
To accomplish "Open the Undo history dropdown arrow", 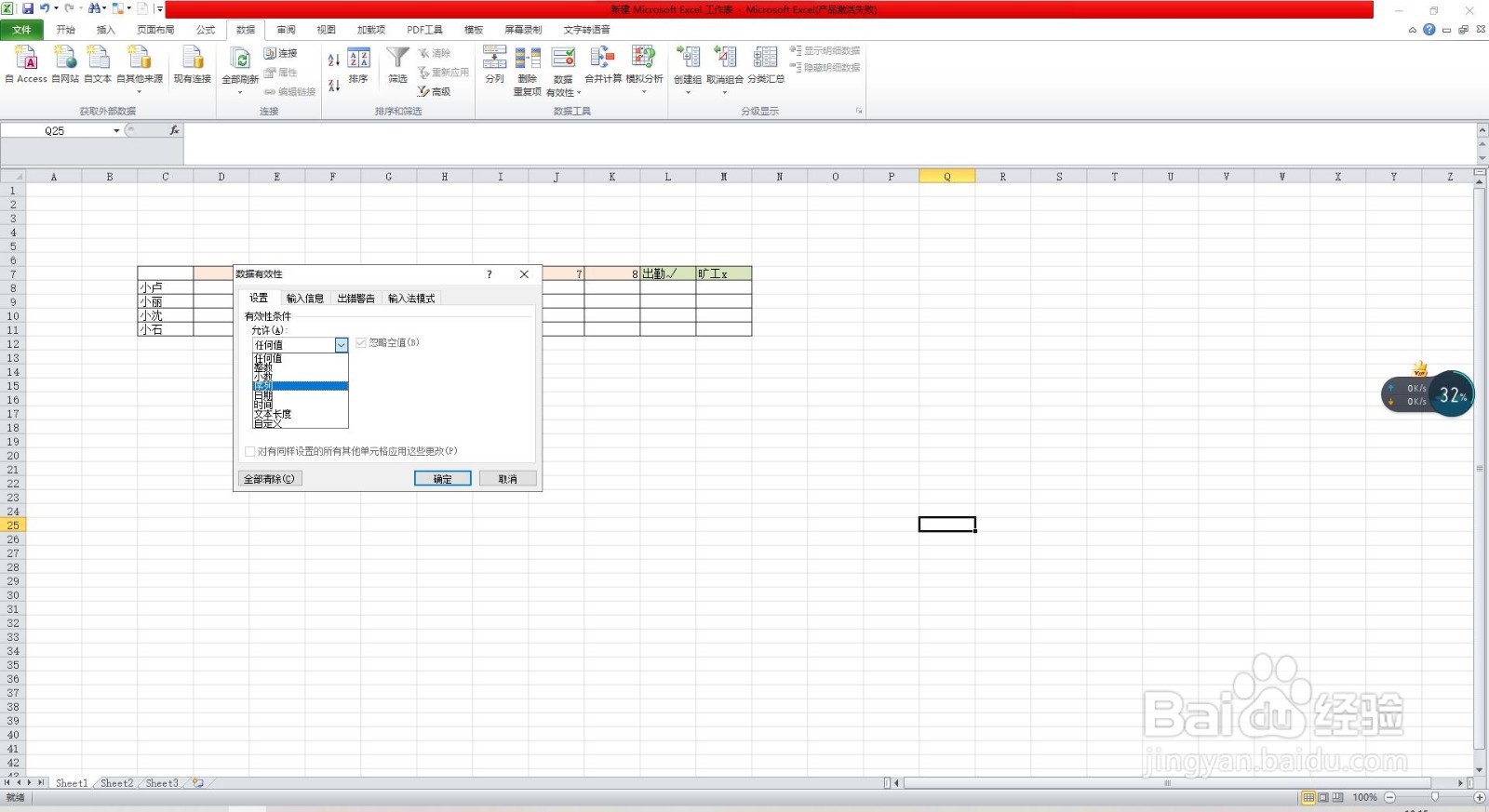I will (56, 8).
